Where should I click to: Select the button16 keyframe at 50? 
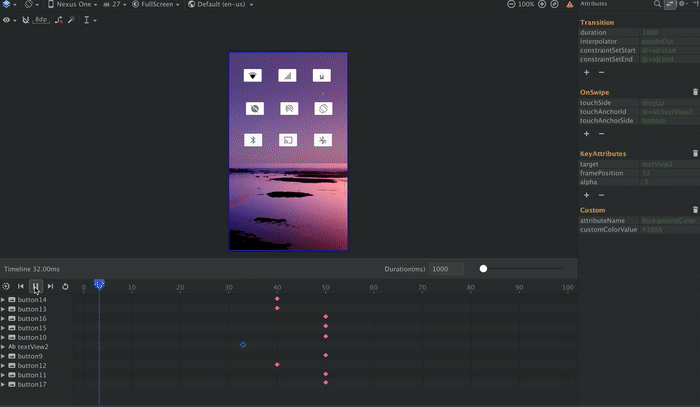(326, 316)
